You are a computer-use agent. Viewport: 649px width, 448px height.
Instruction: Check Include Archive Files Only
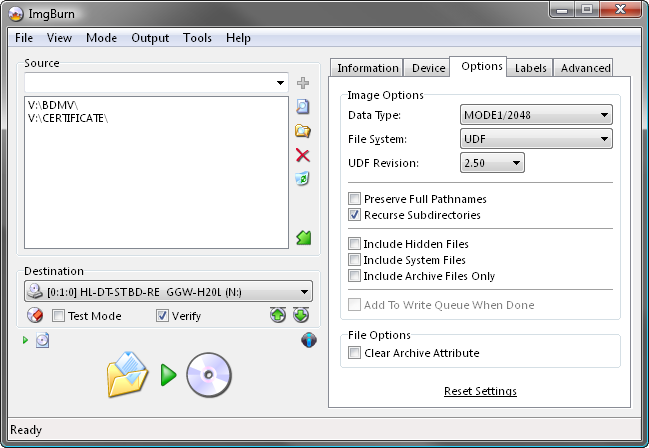[x=354, y=276]
